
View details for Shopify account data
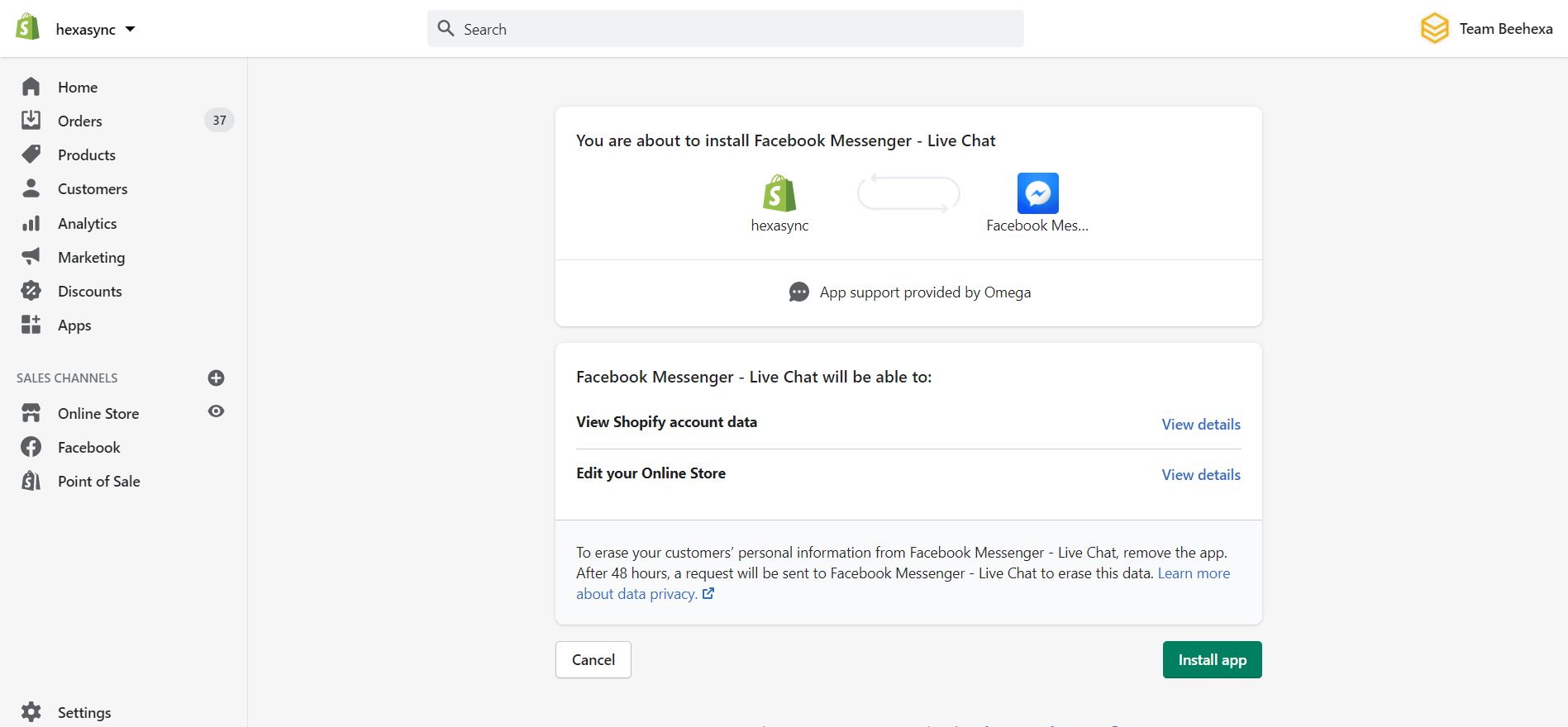1201,424
